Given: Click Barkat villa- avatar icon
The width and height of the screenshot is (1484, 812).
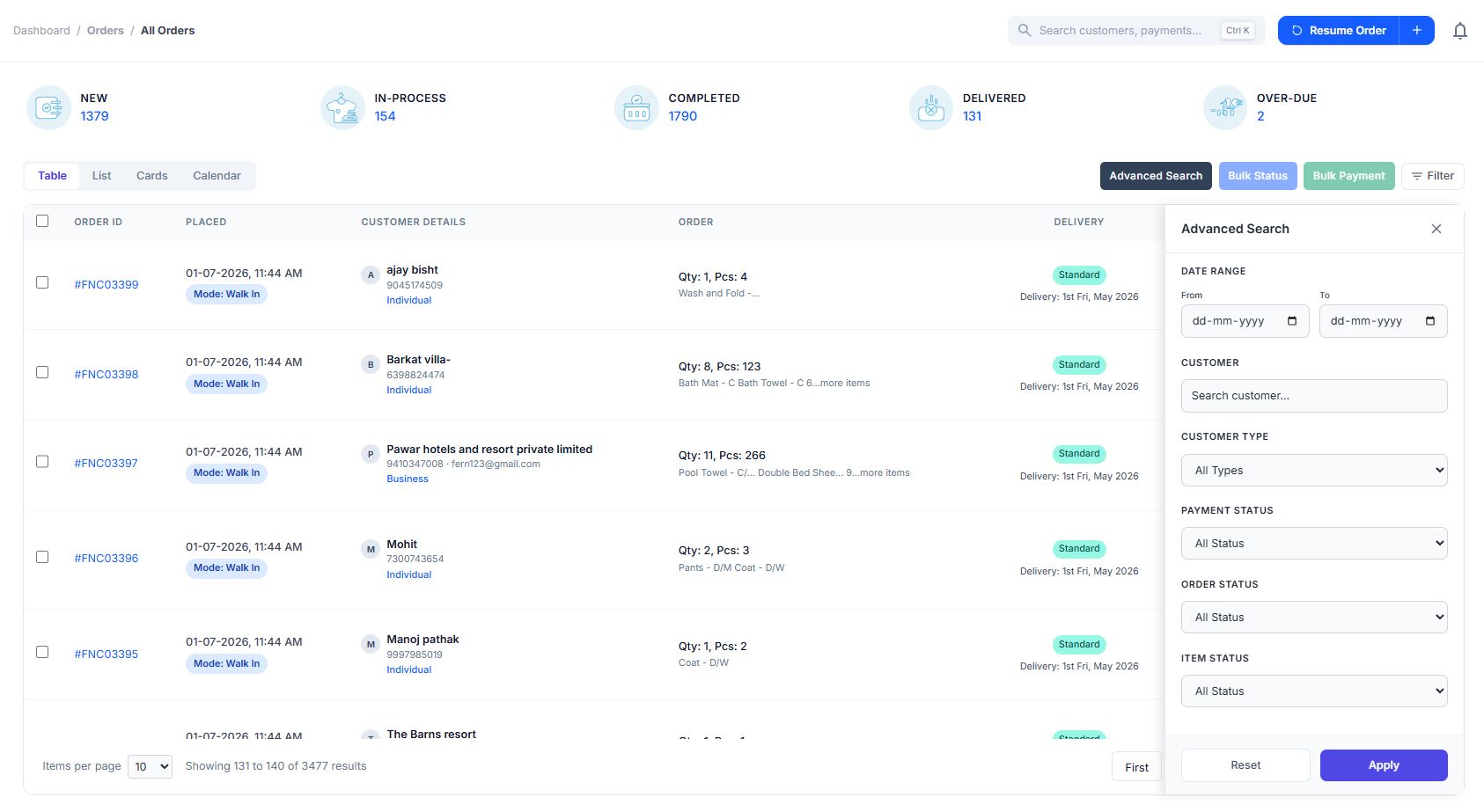Looking at the screenshot, I should click(371, 364).
